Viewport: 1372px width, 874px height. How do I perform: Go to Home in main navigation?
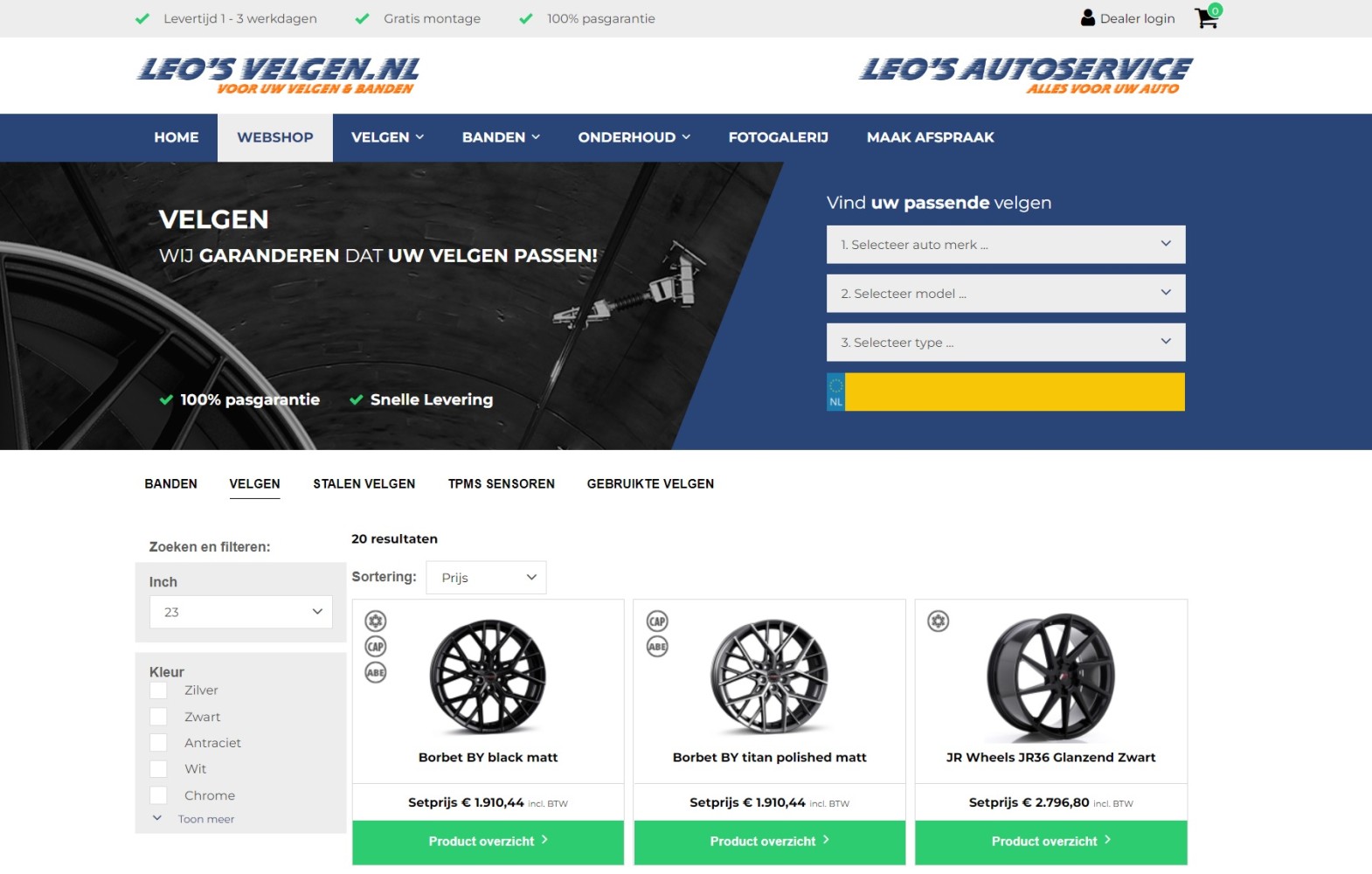(x=177, y=137)
